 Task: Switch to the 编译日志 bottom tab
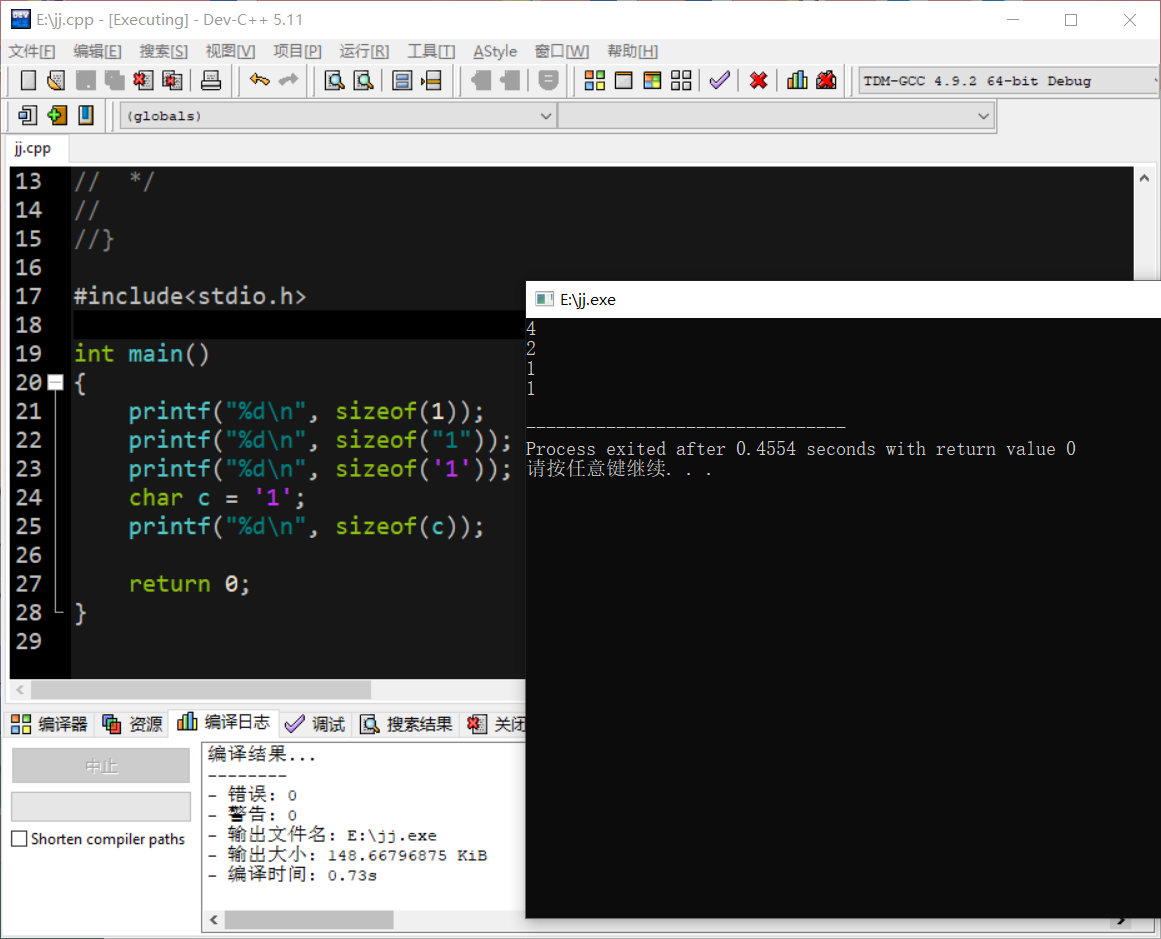click(224, 722)
